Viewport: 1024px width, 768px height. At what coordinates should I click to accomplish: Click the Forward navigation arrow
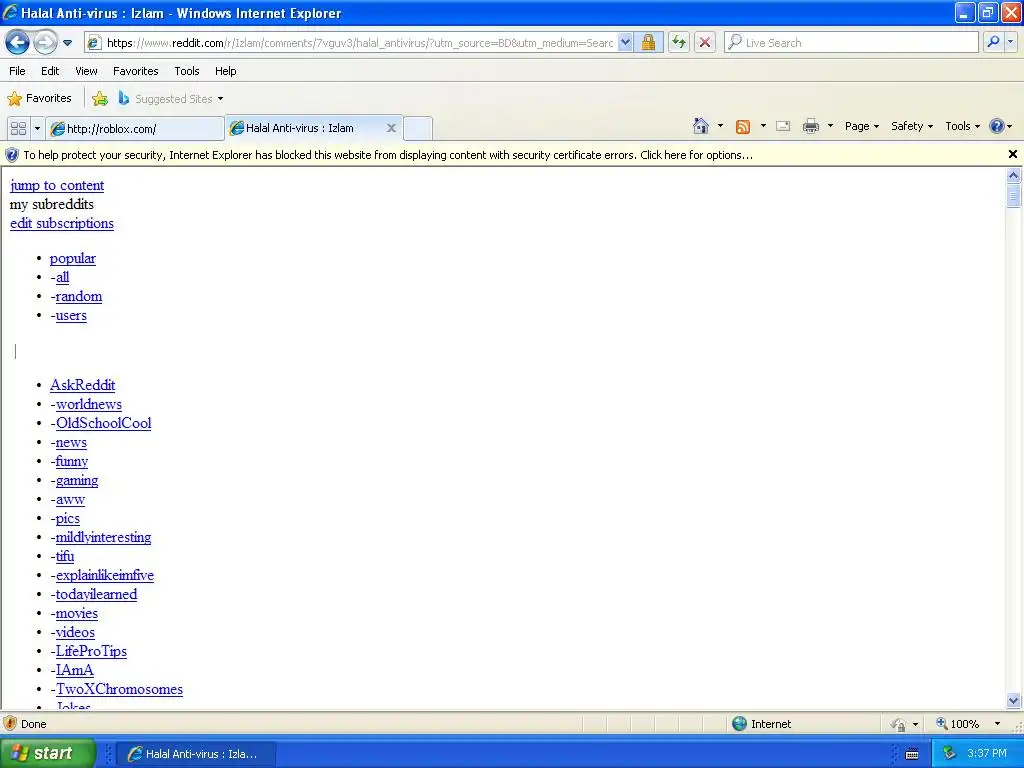(x=45, y=43)
